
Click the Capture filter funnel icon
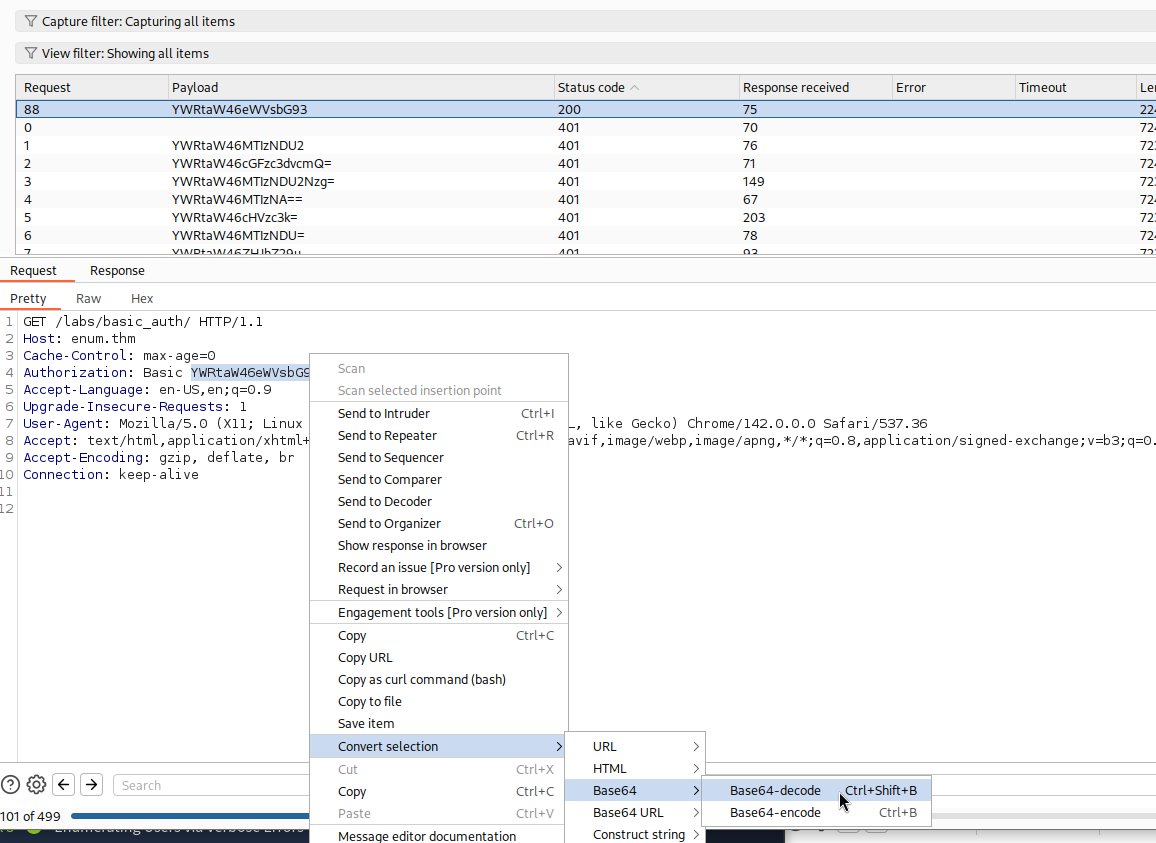click(x=31, y=21)
